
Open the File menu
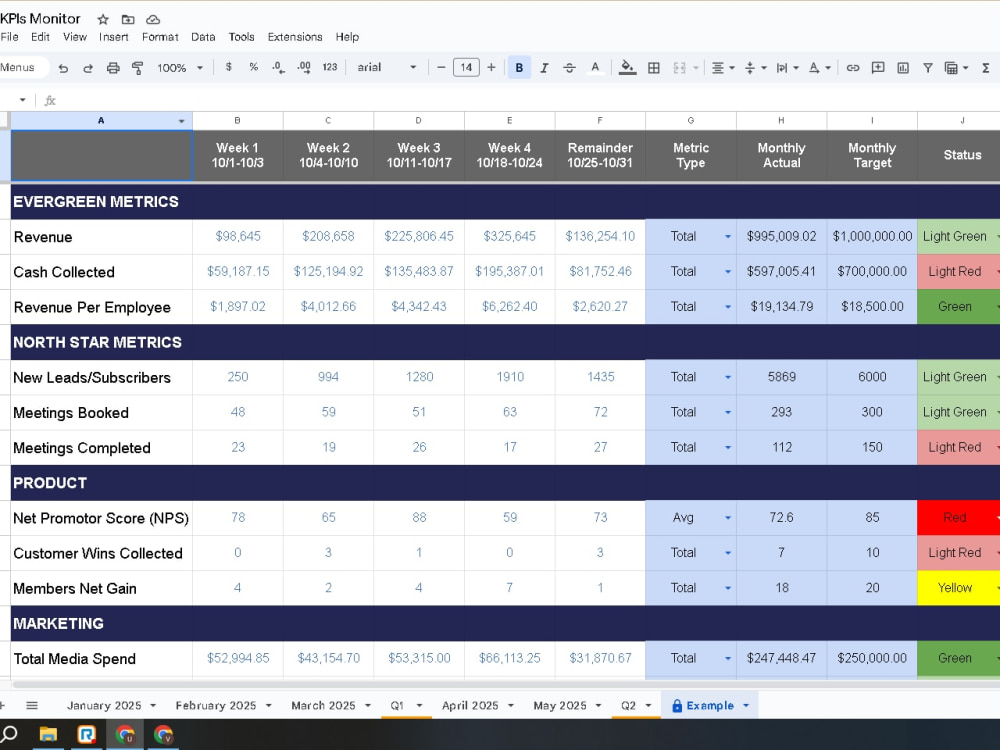coord(10,37)
